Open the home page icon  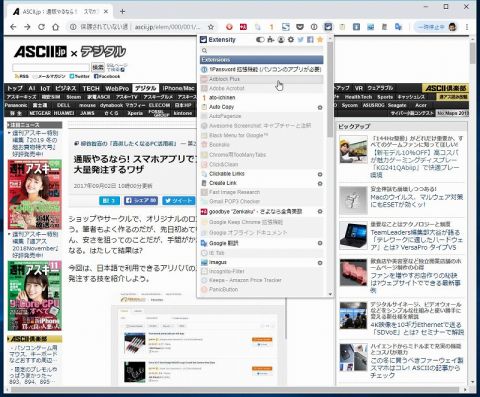[x=55, y=27]
